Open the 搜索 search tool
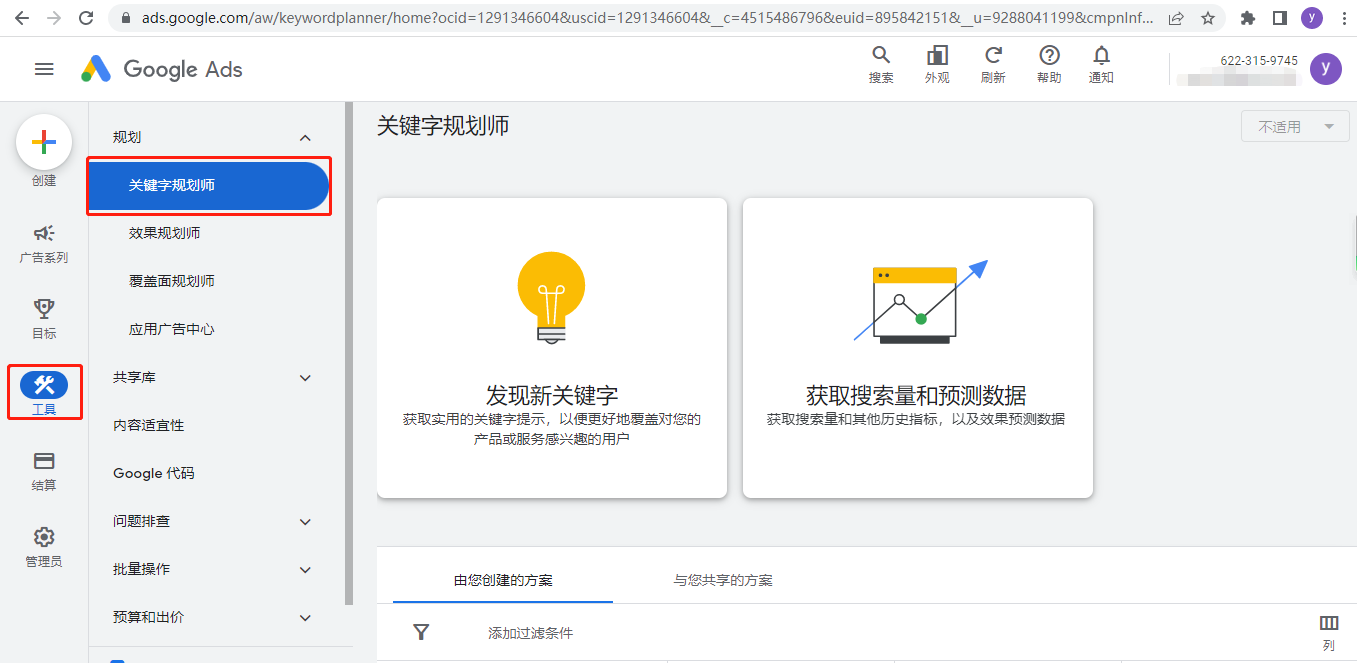1357x663 pixels. [881, 64]
